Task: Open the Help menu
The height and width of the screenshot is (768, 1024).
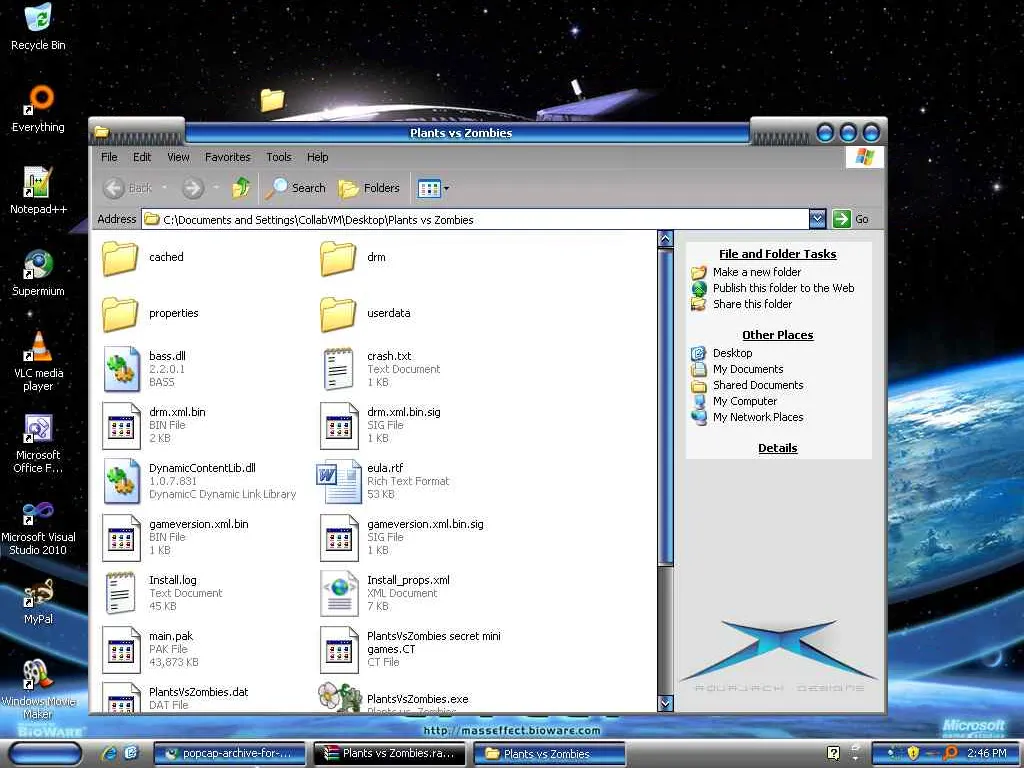Action: point(317,157)
